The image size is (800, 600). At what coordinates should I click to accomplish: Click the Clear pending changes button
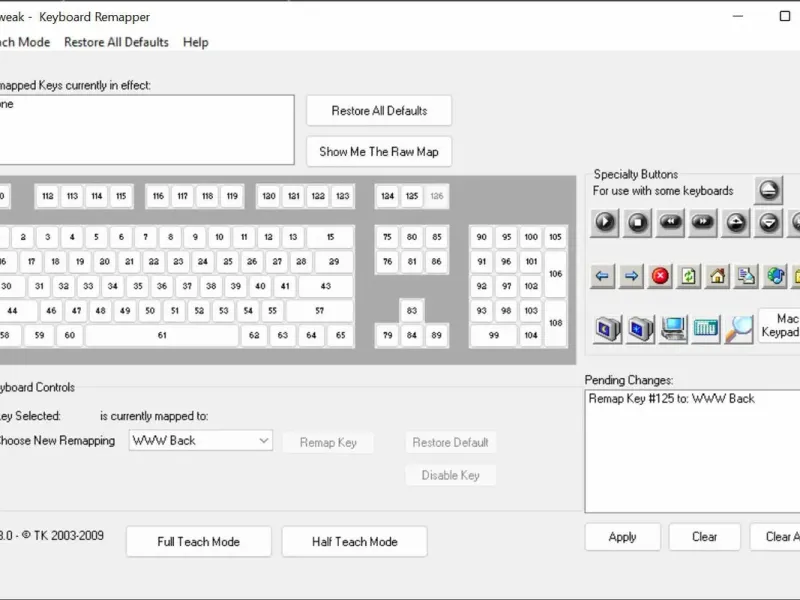[704, 537]
